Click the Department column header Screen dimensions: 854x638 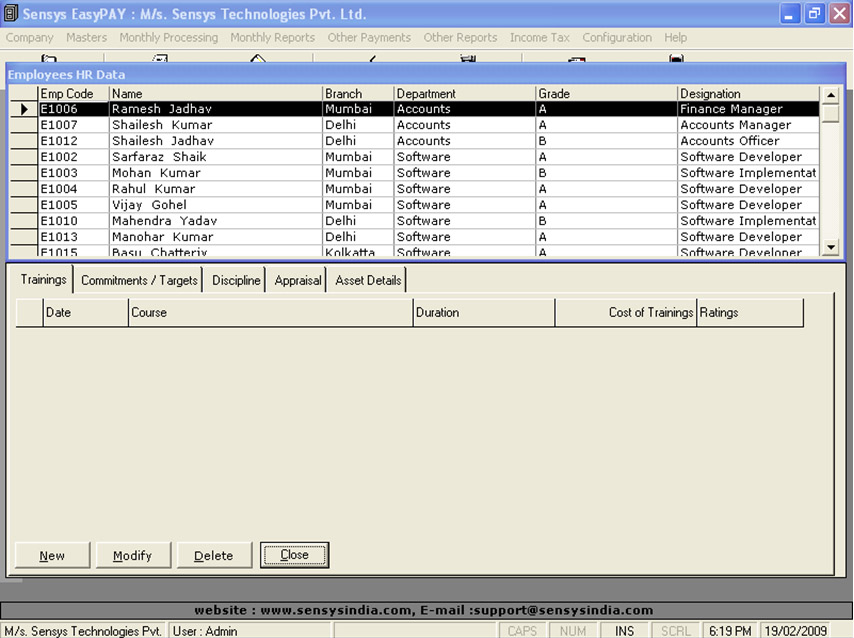(x=465, y=94)
